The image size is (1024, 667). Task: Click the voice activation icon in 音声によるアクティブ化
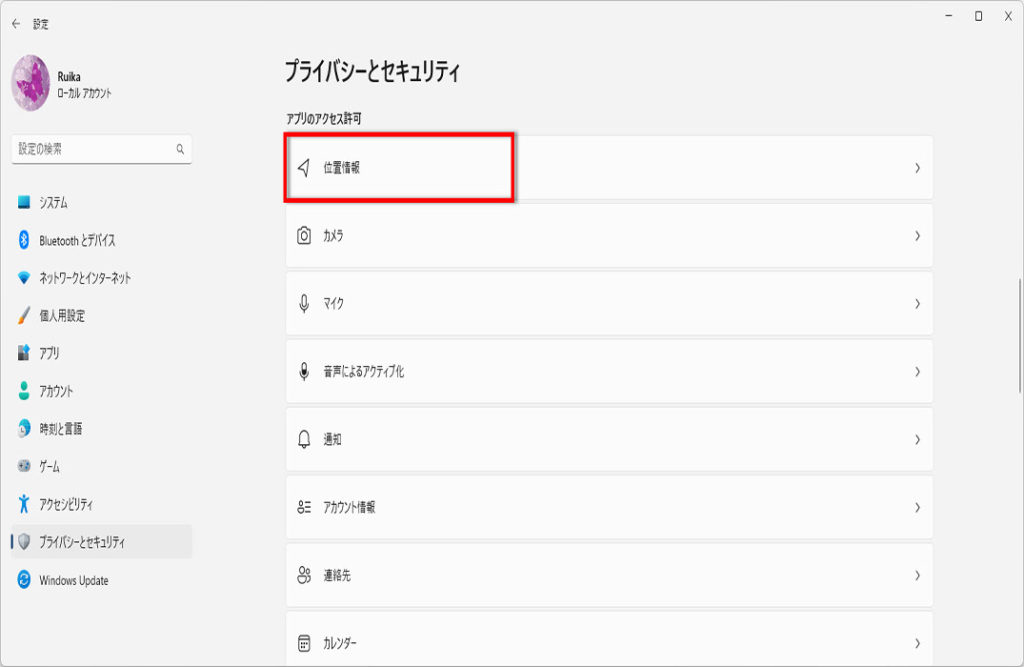(x=304, y=372)
